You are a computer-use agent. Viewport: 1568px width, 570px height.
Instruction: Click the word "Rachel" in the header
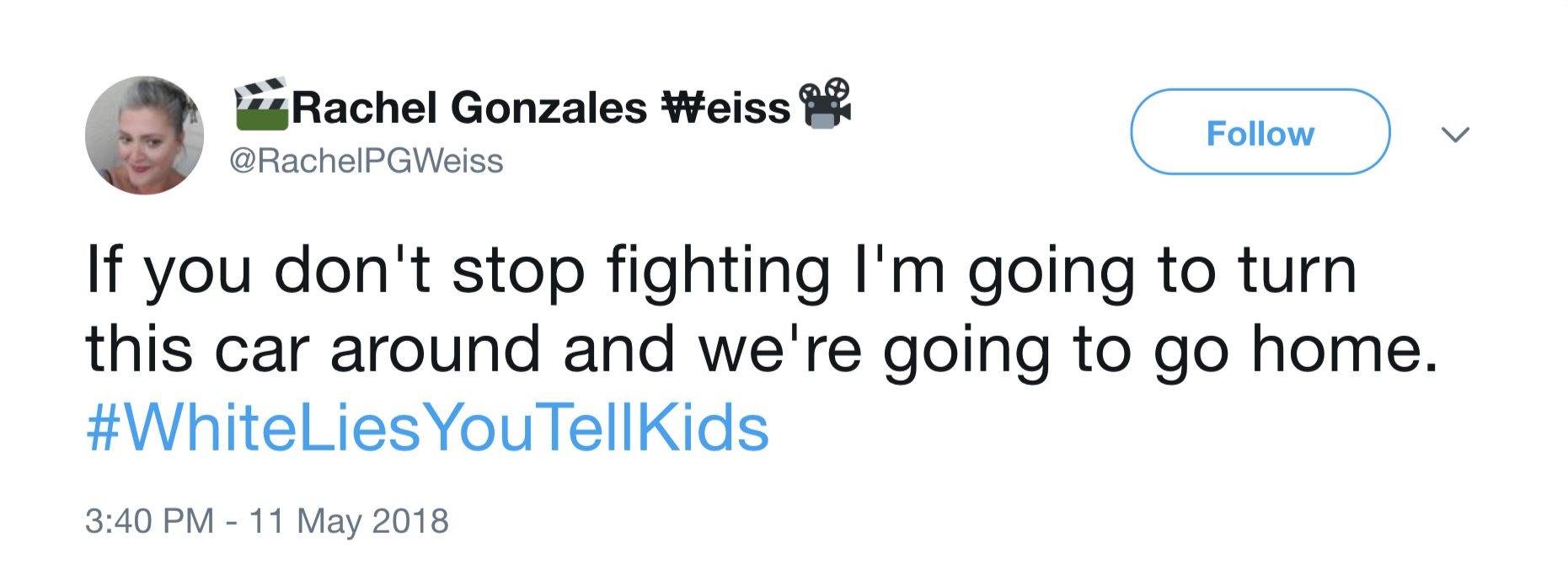click(x=364, y=108)
